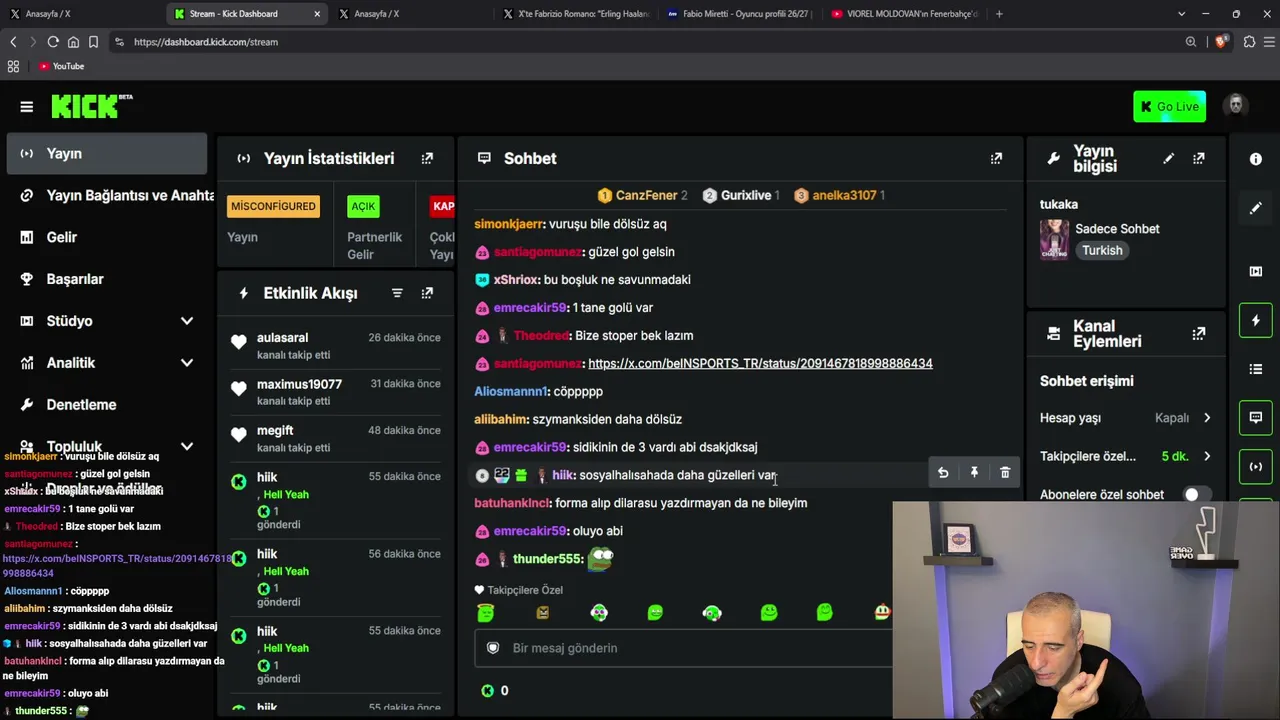Toggle the chat bubble icon in right rail
This screenshot has height=720, width=1280.
tap(1256, 417)
